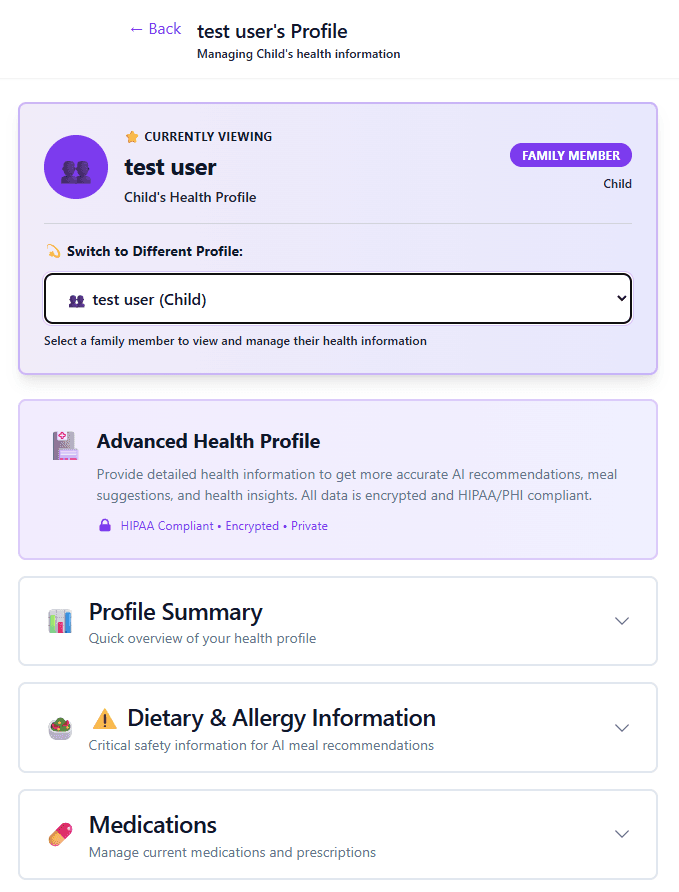Expand the Profile Summary section

tap(622, 620)
